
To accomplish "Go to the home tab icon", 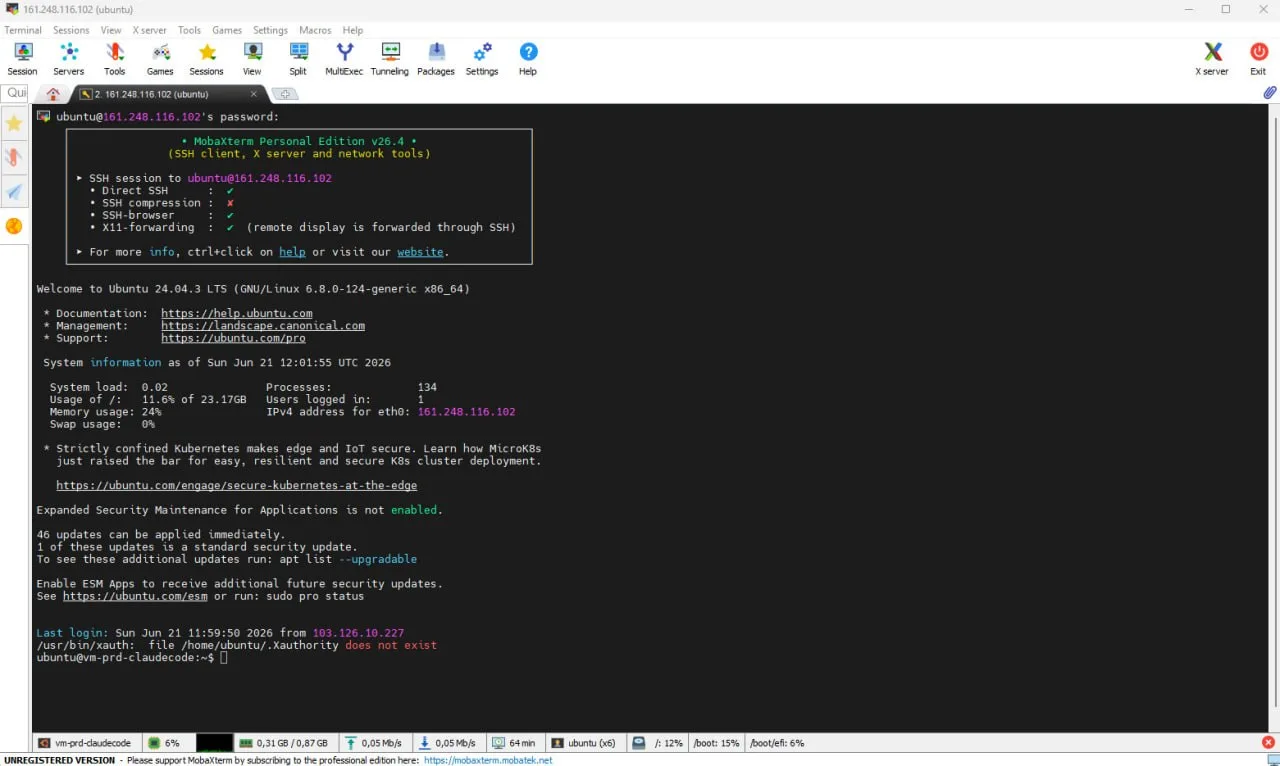I will click(53, 94).
